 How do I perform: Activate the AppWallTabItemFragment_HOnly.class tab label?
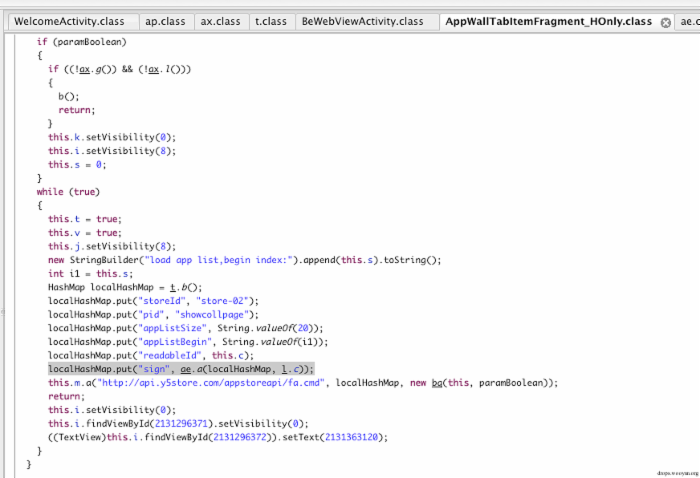[x=549, y=21]
